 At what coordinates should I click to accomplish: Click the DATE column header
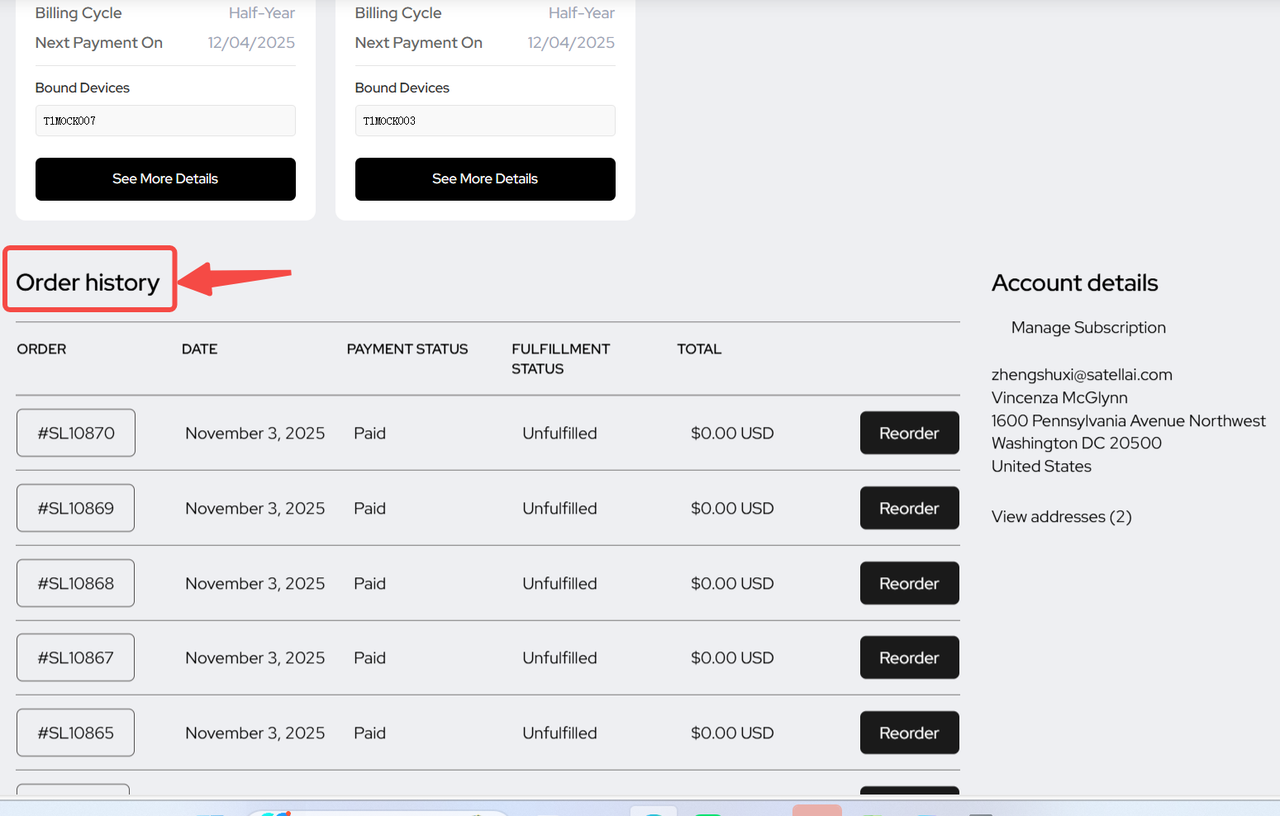(199, 349)
